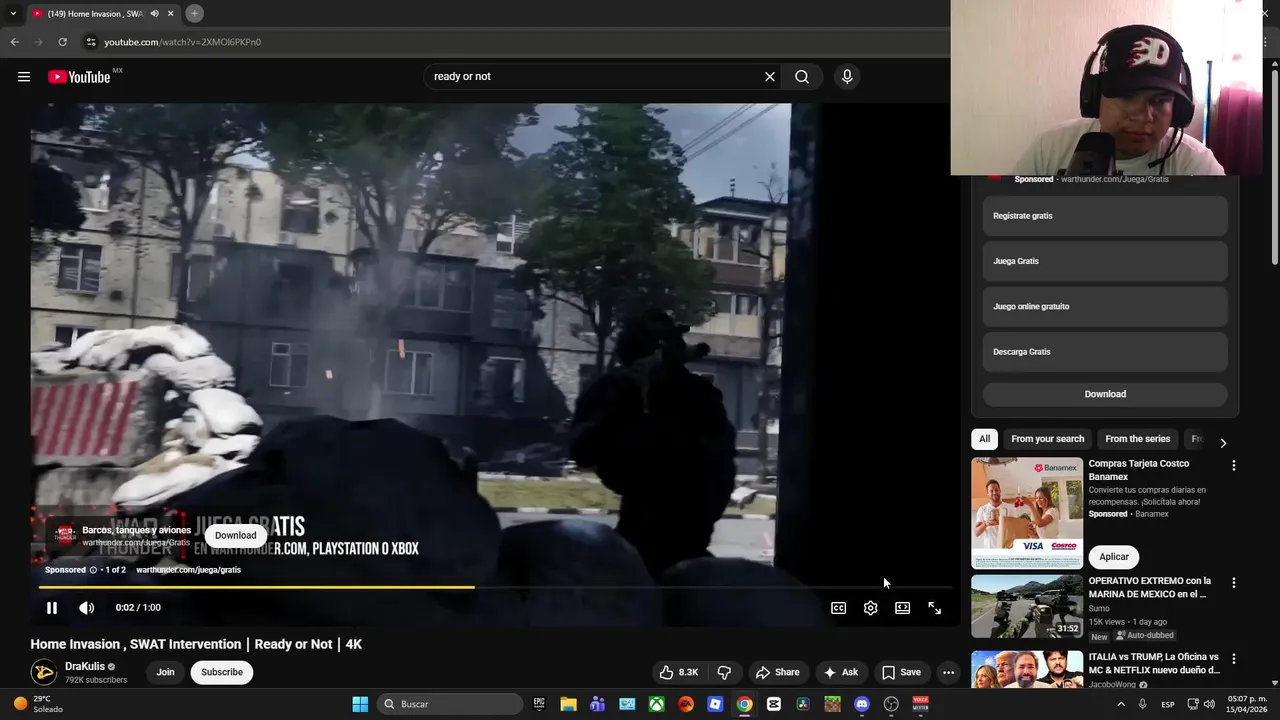Seek on the video progress bar

(x=494, y=587)
